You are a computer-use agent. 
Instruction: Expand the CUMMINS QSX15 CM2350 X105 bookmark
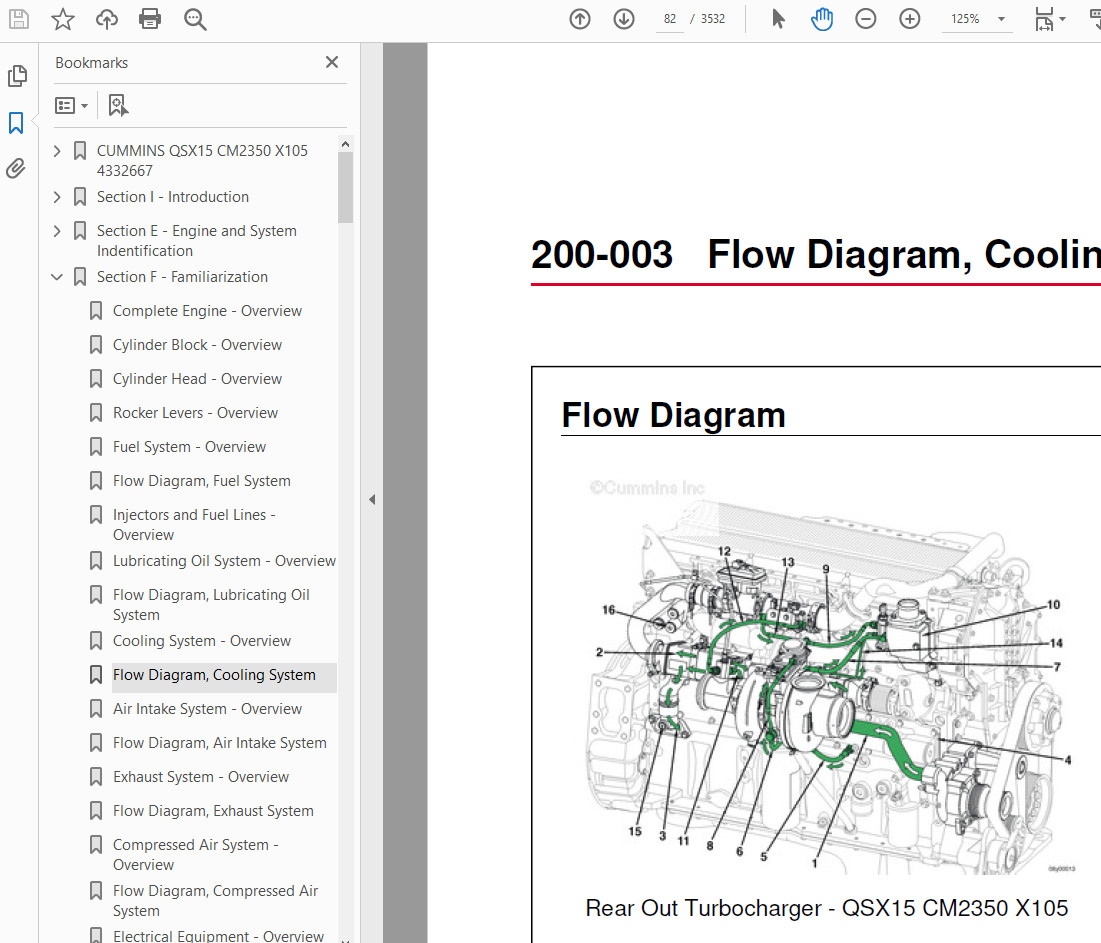coord(58,150)
